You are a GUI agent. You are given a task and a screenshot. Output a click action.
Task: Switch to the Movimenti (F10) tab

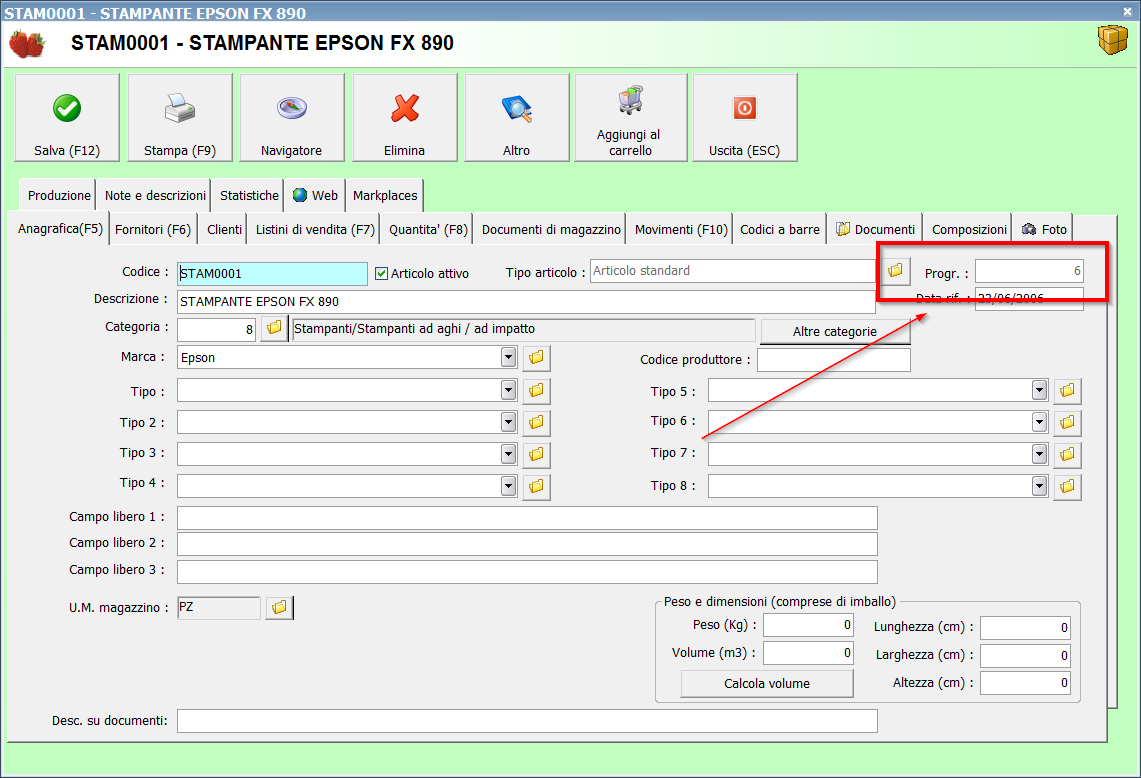681,229
